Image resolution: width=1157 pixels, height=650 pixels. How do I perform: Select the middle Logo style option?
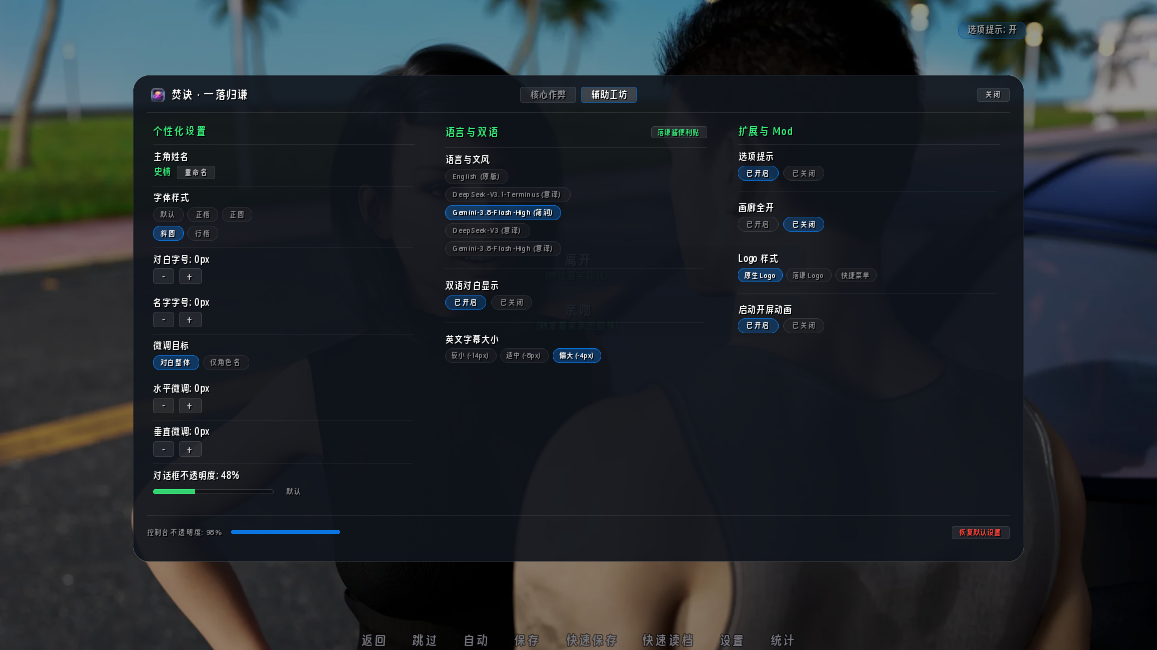click(x=808, y=275)
